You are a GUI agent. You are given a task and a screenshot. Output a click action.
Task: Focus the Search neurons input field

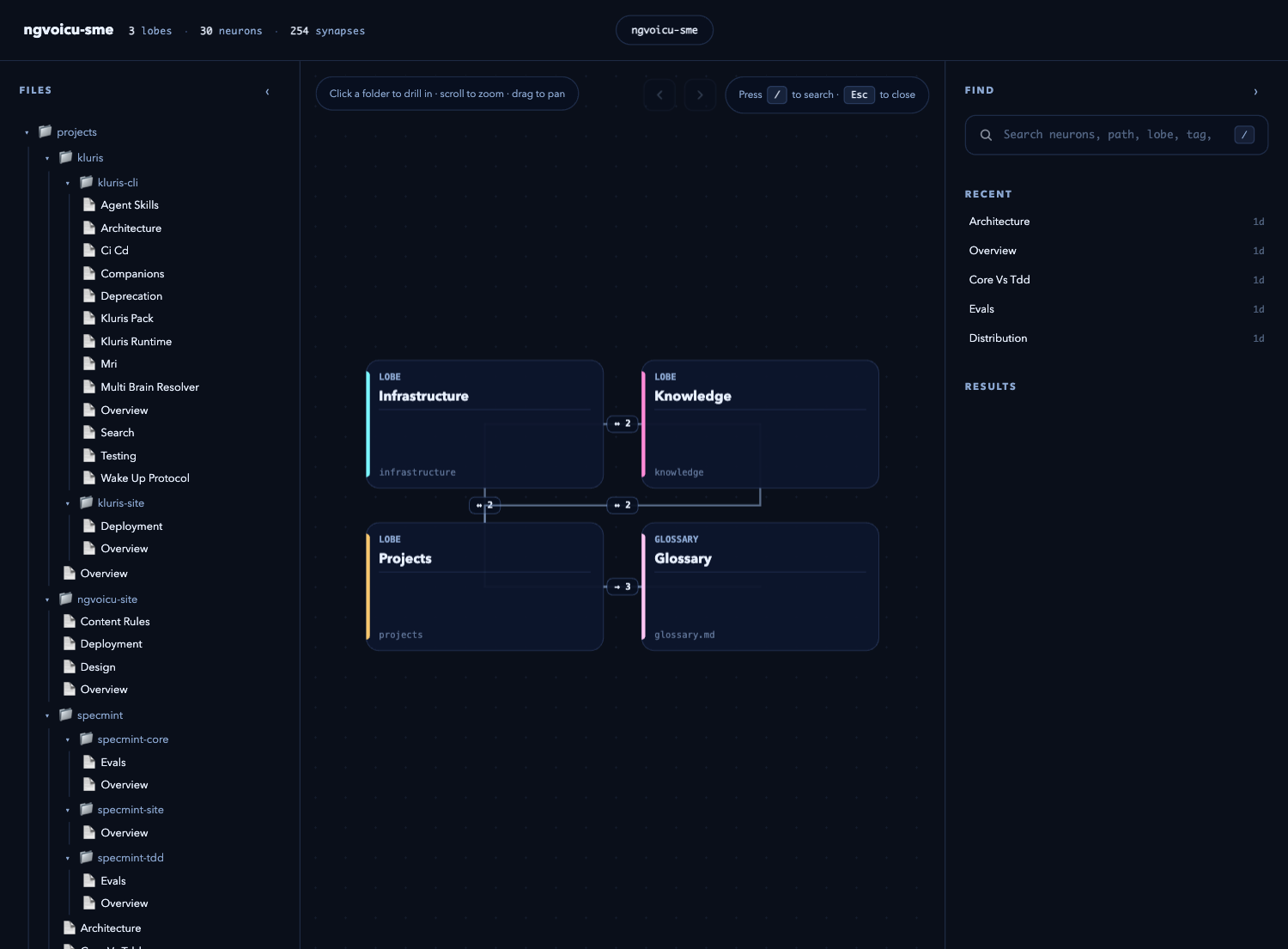coord(1116,135)
